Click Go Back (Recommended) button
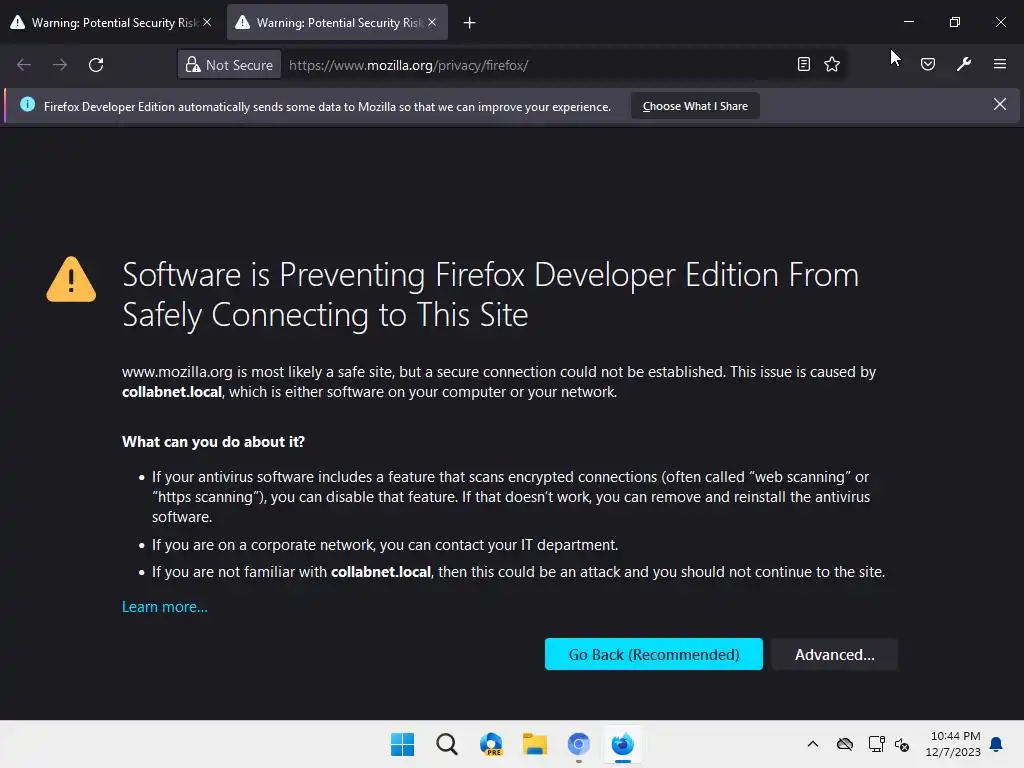The image size is (1024, 768). pos(654,654)
